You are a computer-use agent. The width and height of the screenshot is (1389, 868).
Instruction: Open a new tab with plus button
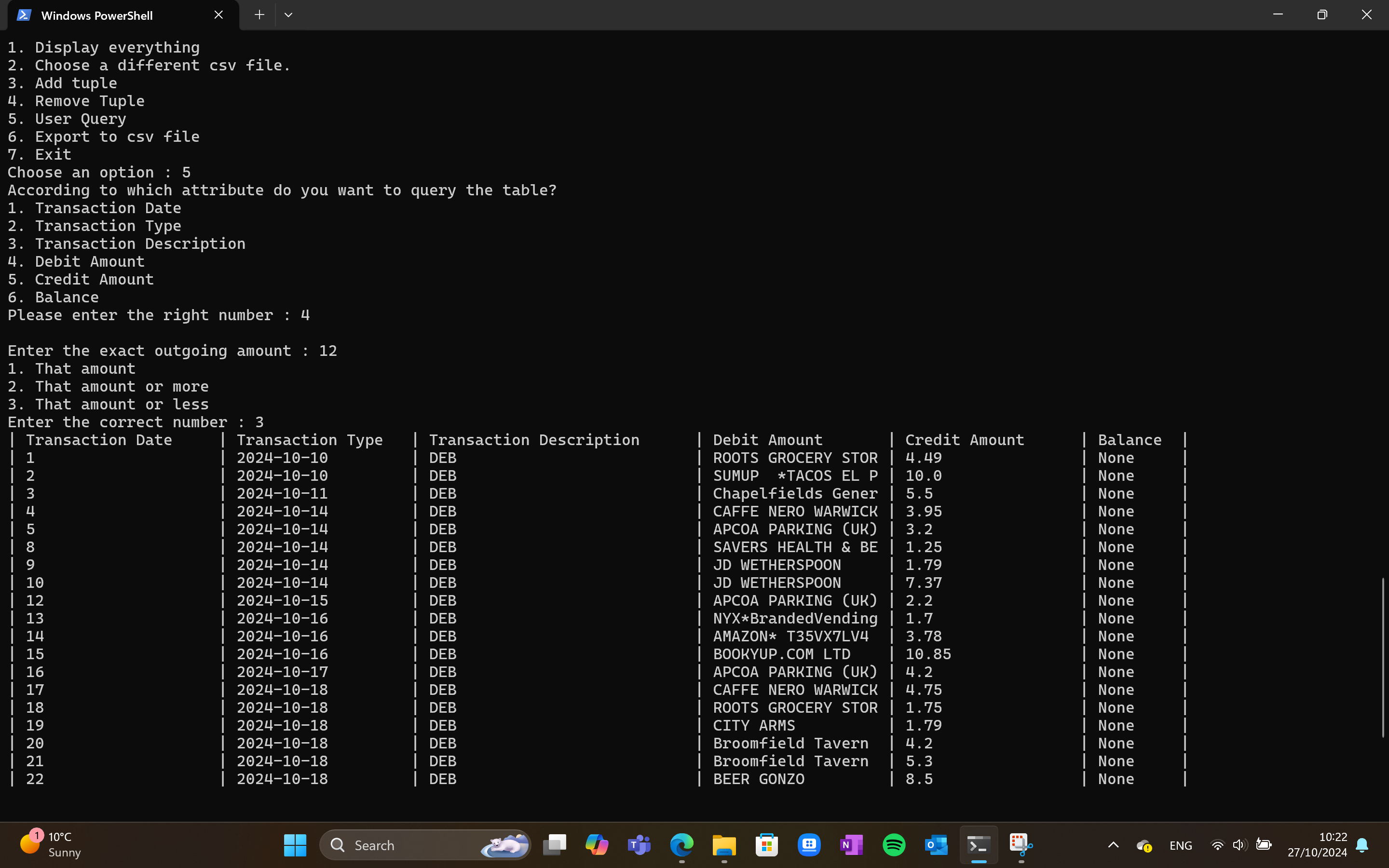pyautogui.click(x=259, y=15)
